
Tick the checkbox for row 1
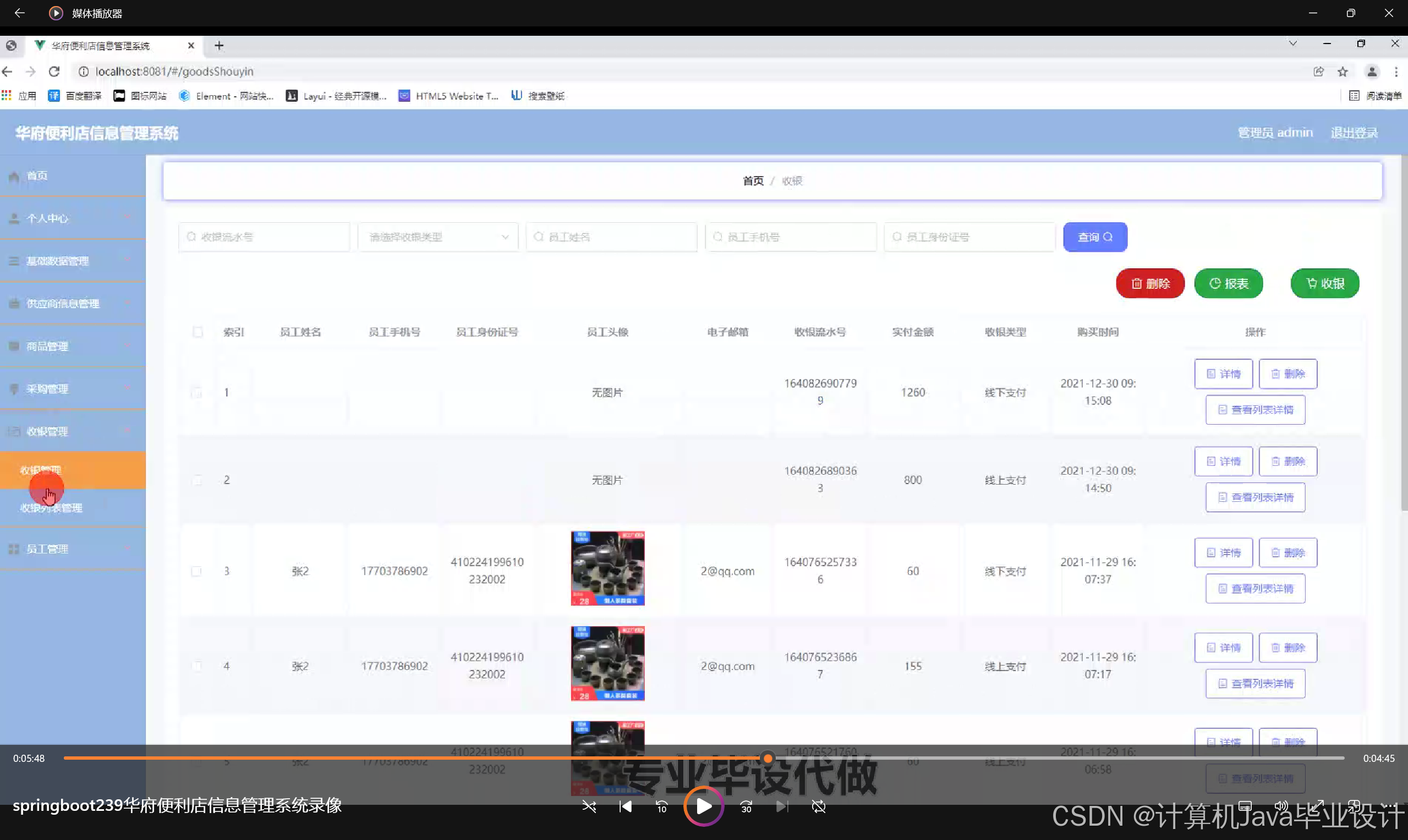(x=196, y=392)
